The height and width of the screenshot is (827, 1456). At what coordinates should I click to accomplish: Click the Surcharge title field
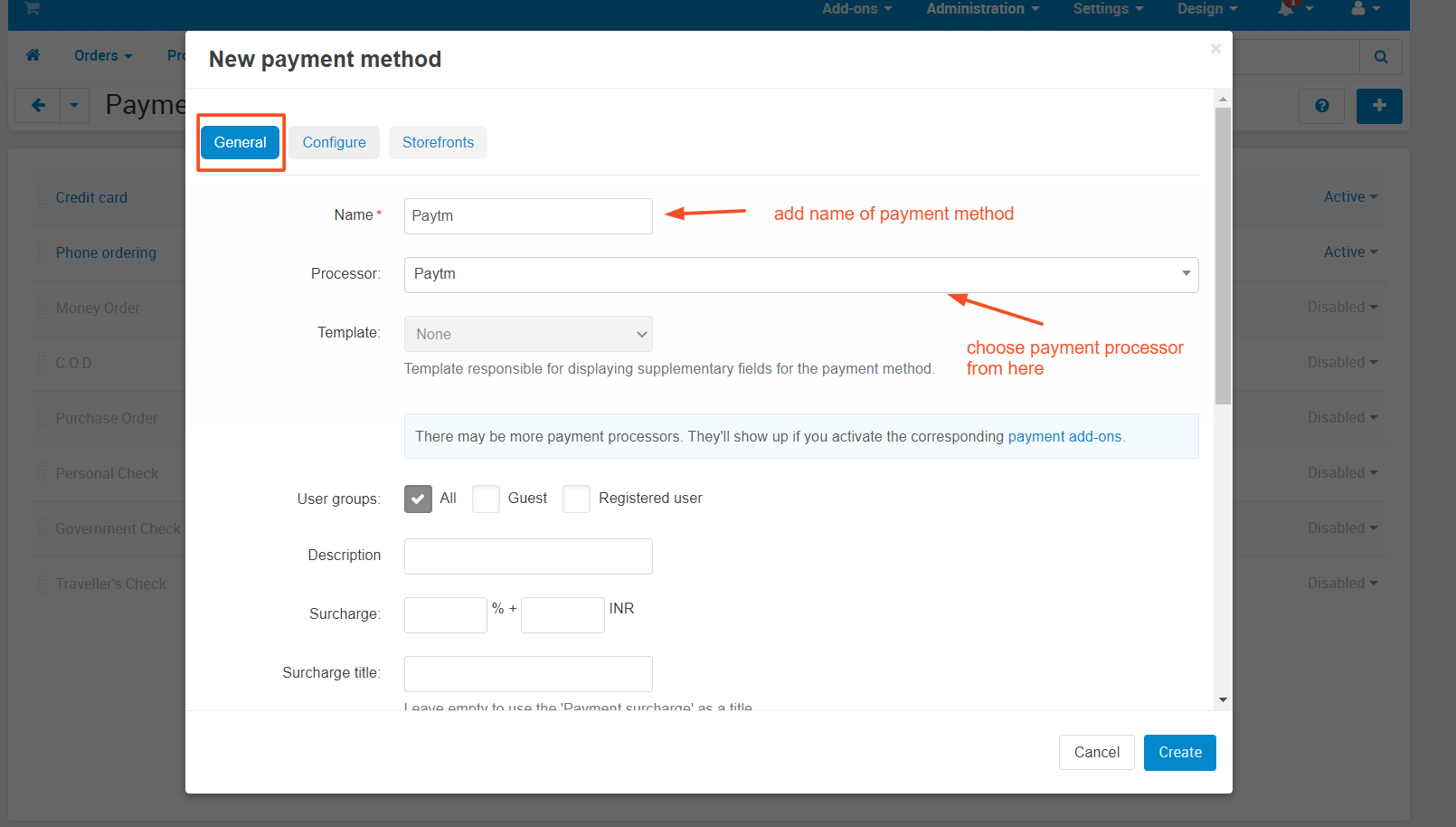click(x=528, y=674)
